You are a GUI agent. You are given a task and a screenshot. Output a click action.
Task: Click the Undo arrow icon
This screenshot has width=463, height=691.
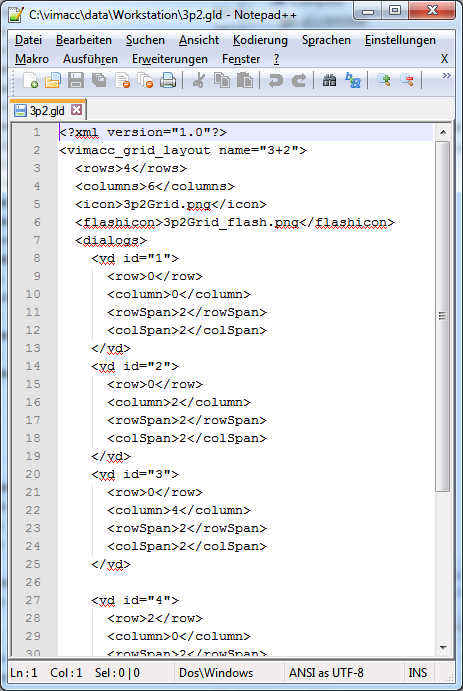coord(276,81)
